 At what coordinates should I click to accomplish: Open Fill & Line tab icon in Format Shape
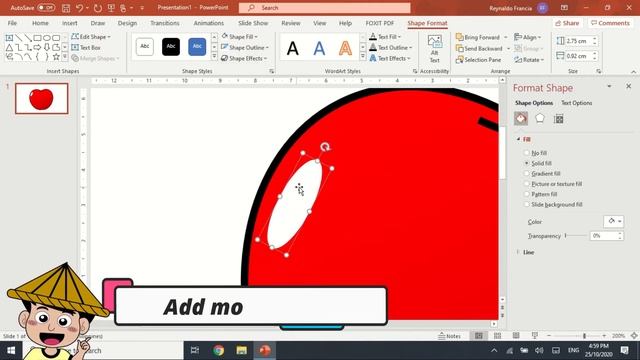tap(521, 118)
